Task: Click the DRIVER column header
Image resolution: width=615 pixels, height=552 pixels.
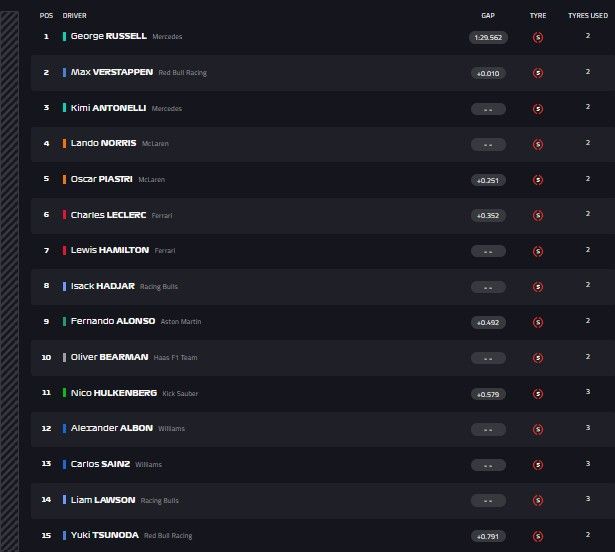Action: (74, 16)
